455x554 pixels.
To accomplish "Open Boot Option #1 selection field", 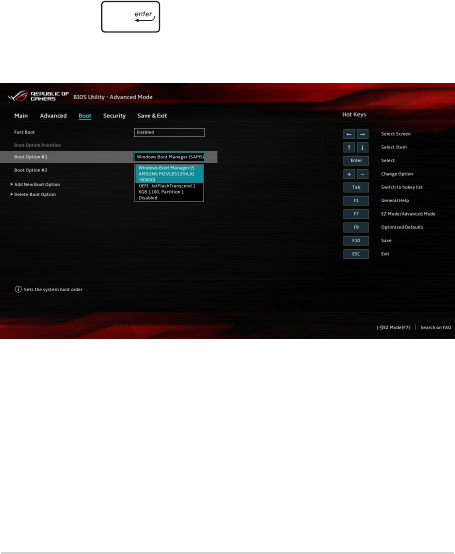I will click(x=169, y=157).
